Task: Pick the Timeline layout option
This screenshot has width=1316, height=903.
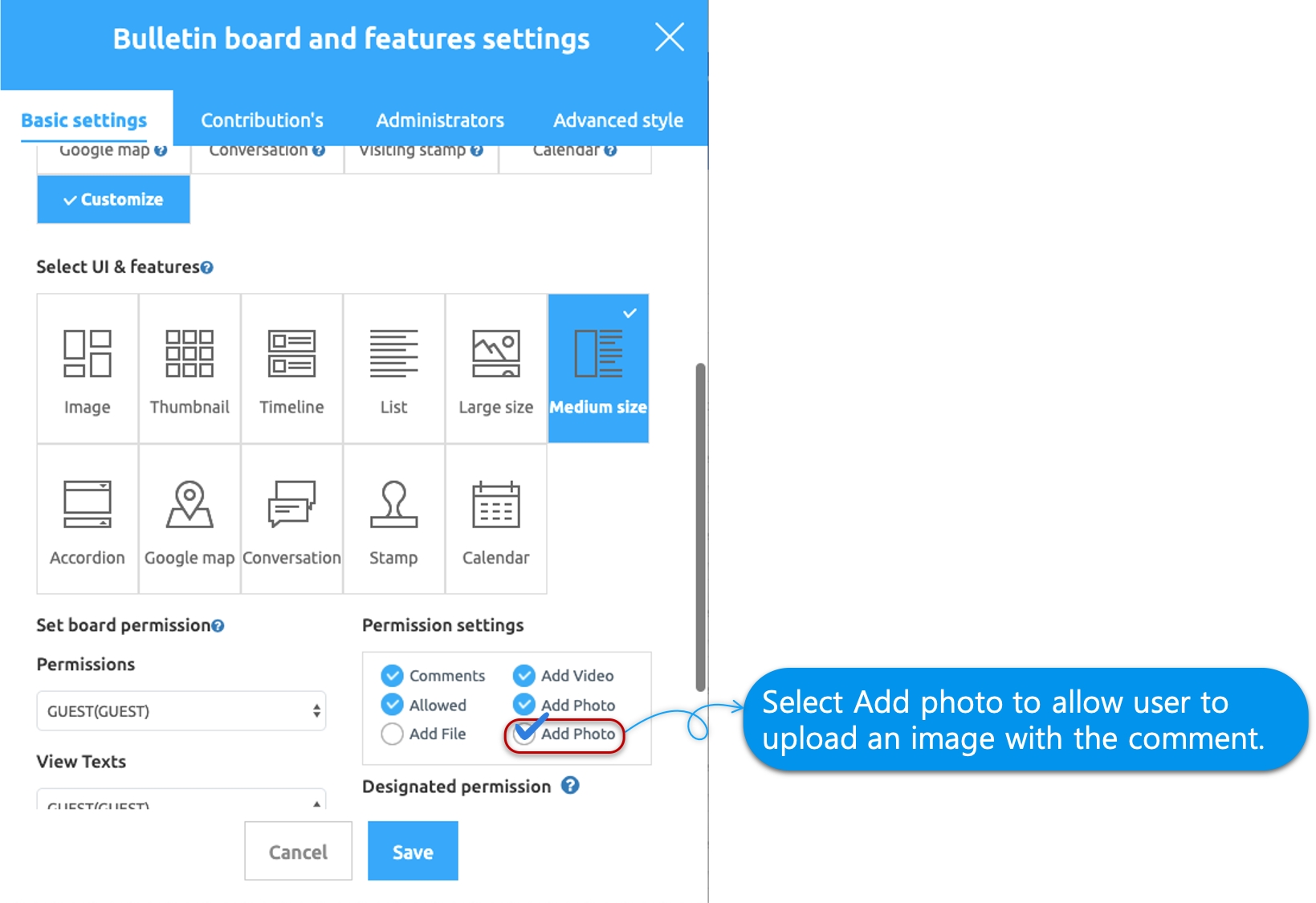Action: coord(291,368)
